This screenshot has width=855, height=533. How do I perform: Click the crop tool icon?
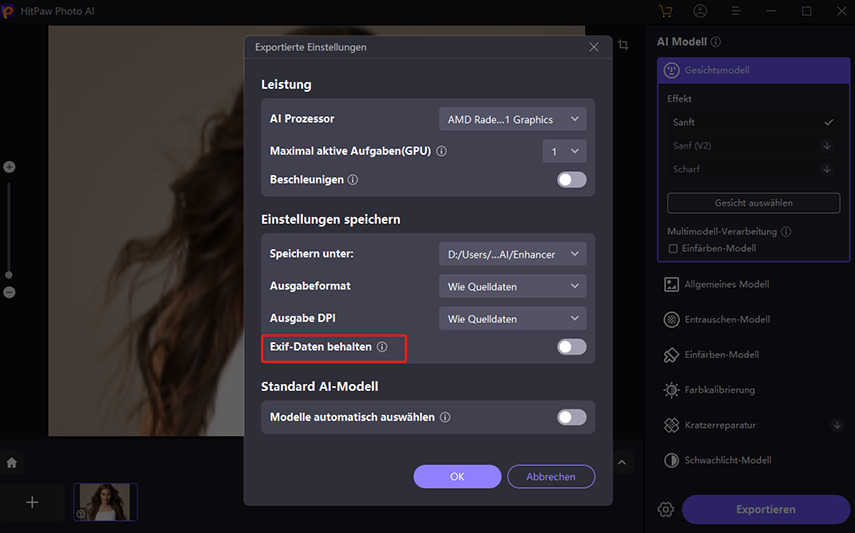[x=623, y=45]
